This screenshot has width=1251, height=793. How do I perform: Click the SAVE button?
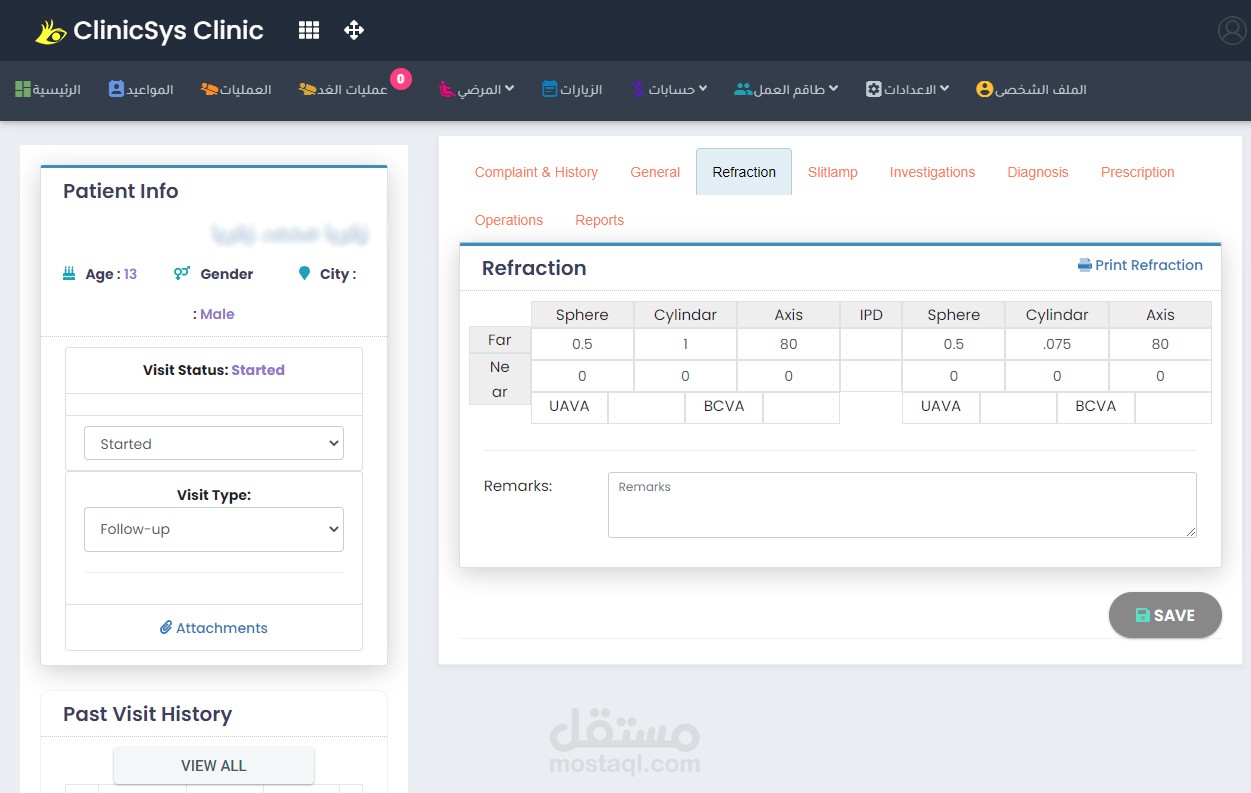[x=1165, y=615]
